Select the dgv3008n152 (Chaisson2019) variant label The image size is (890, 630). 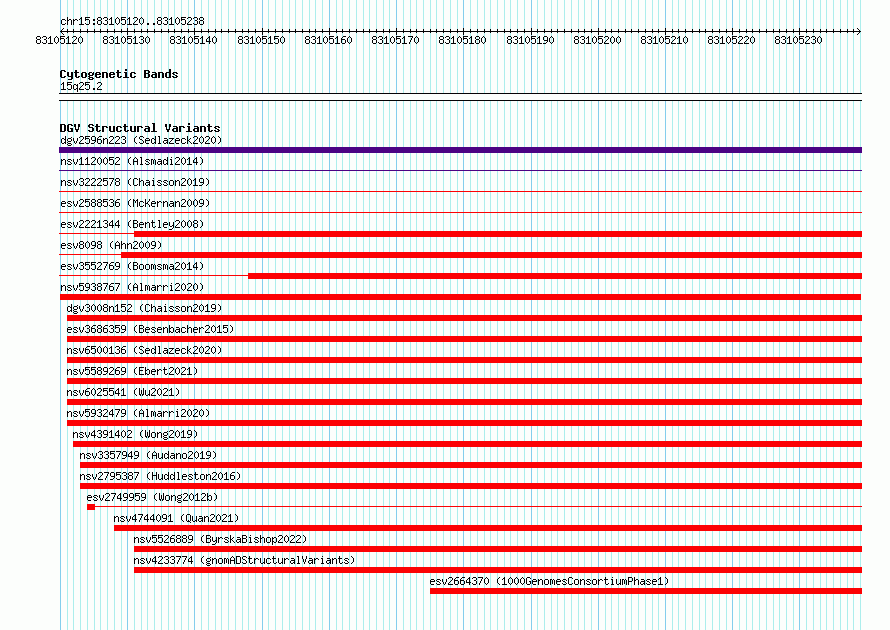(144, 308)
